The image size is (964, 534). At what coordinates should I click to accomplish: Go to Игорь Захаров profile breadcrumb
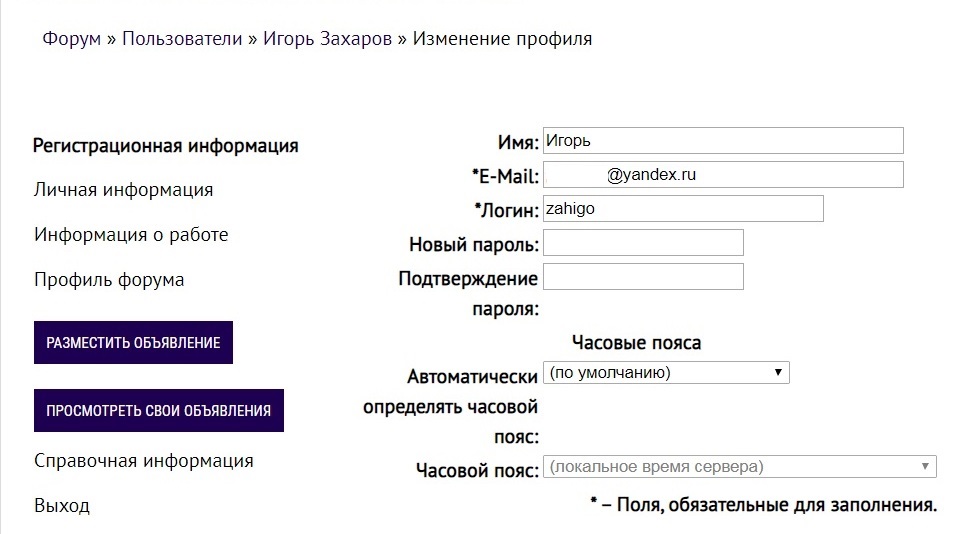327,39
